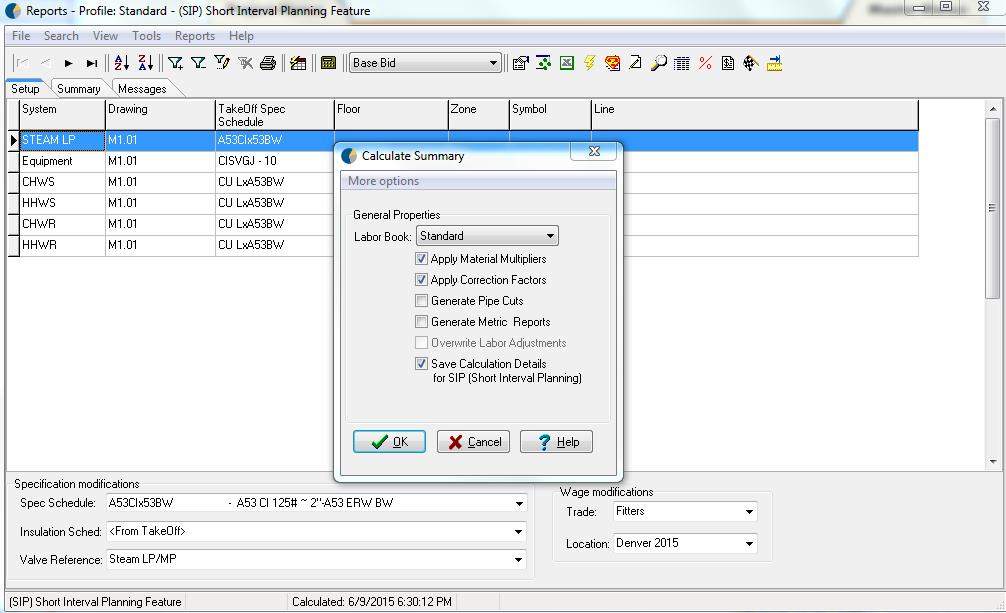Enable Generate Pipe Cuts checkbox
This screenshot has width=1006, height=613.
click(422, 301)
